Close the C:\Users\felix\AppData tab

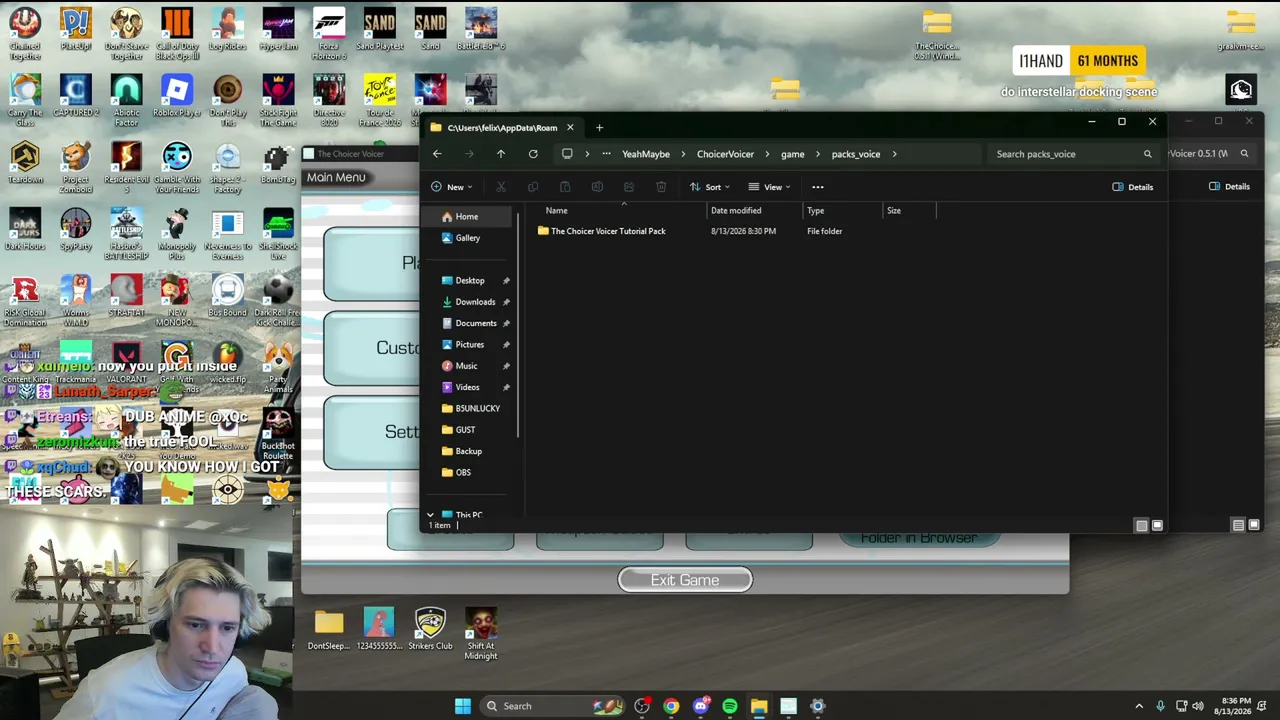click(570, 127)
